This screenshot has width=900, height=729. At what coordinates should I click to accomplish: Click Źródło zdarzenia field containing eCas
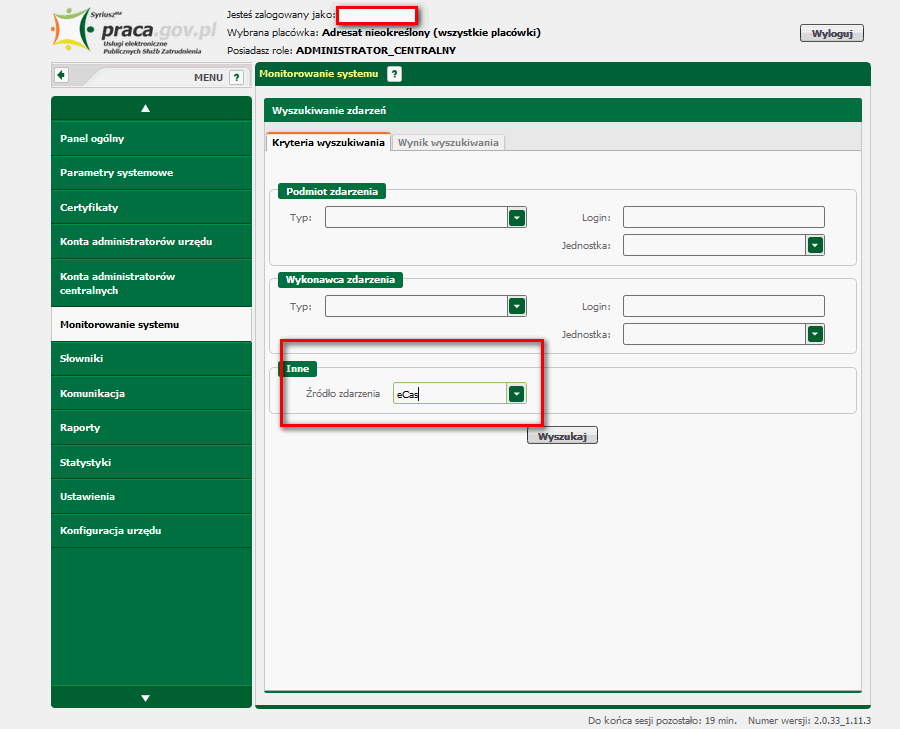(x=450, y=394)
